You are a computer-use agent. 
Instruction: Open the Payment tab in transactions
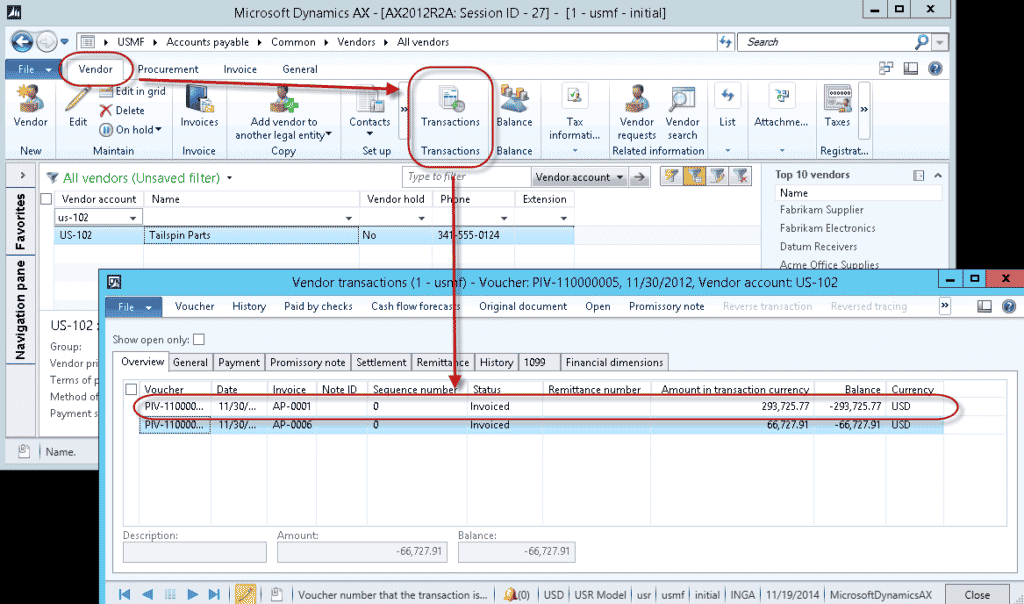(x=238, y=362)
